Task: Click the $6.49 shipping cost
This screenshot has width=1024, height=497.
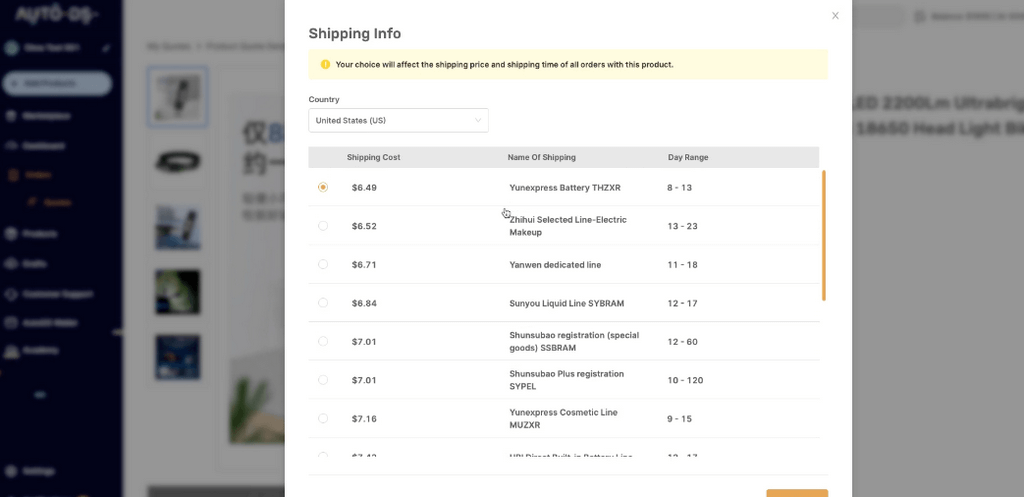Action: tap(364, 187)
